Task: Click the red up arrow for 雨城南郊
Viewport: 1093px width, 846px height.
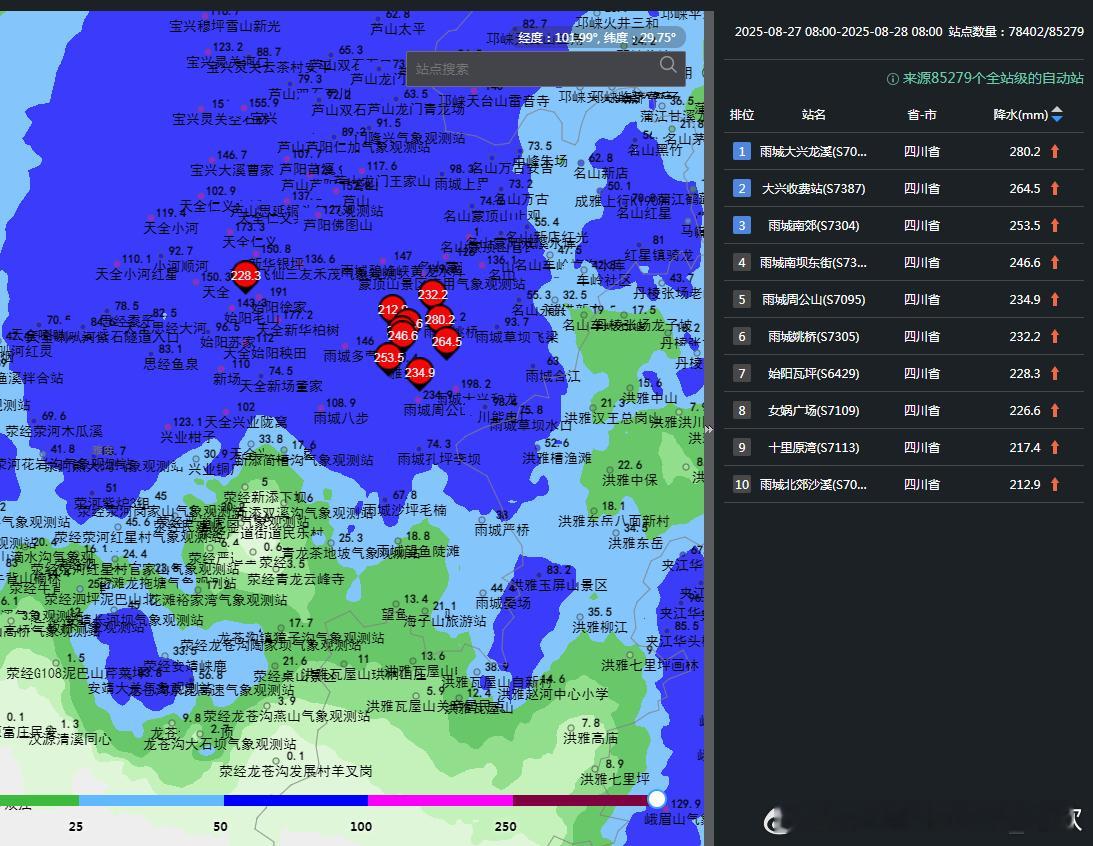Action: point(1055,225)
